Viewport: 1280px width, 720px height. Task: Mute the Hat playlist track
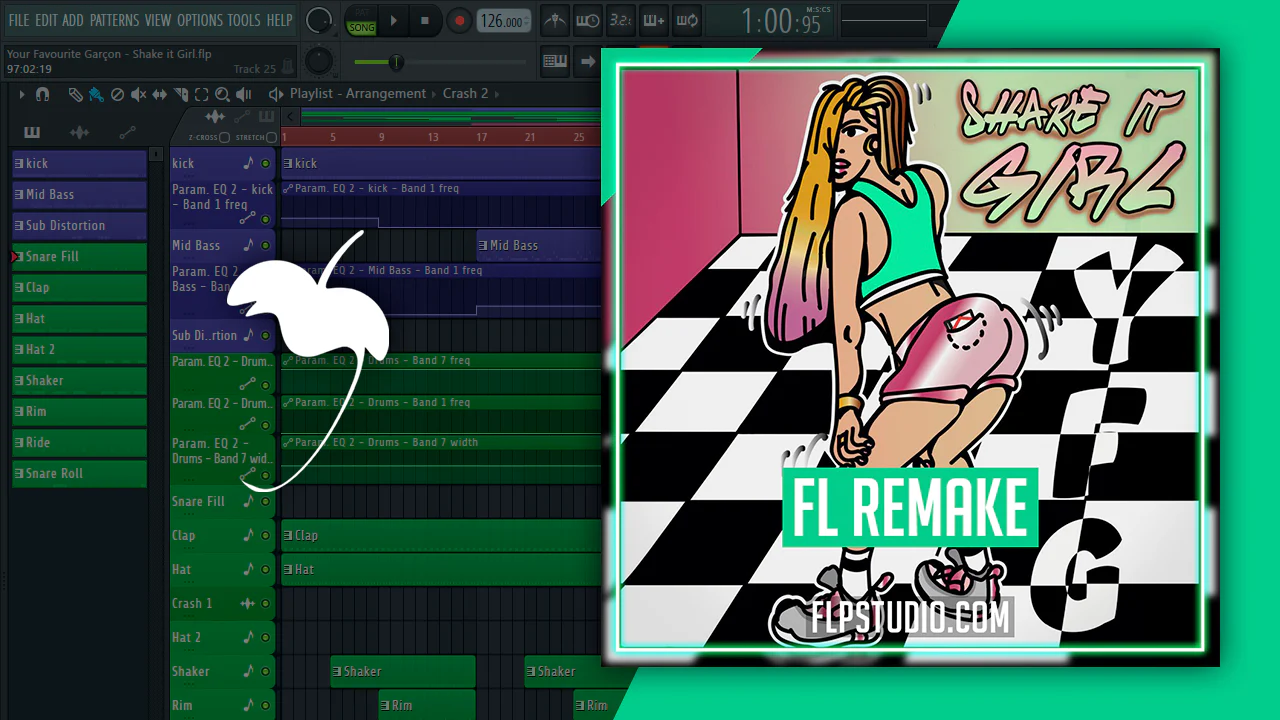[x=265, y=570]
